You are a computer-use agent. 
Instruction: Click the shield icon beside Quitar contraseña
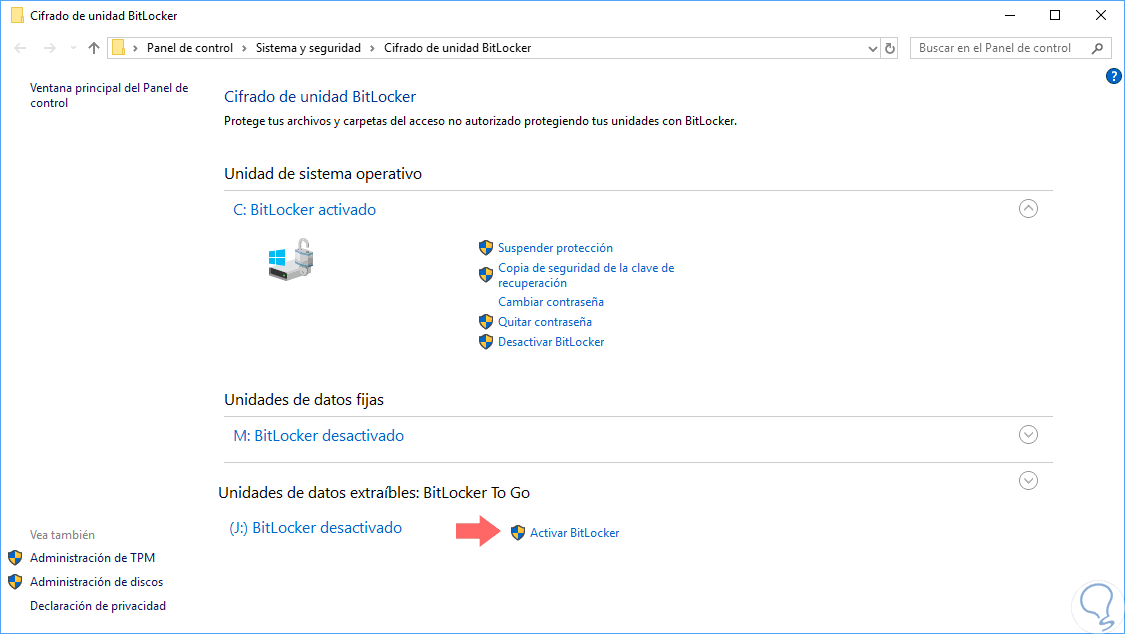[x=486, y=321]
